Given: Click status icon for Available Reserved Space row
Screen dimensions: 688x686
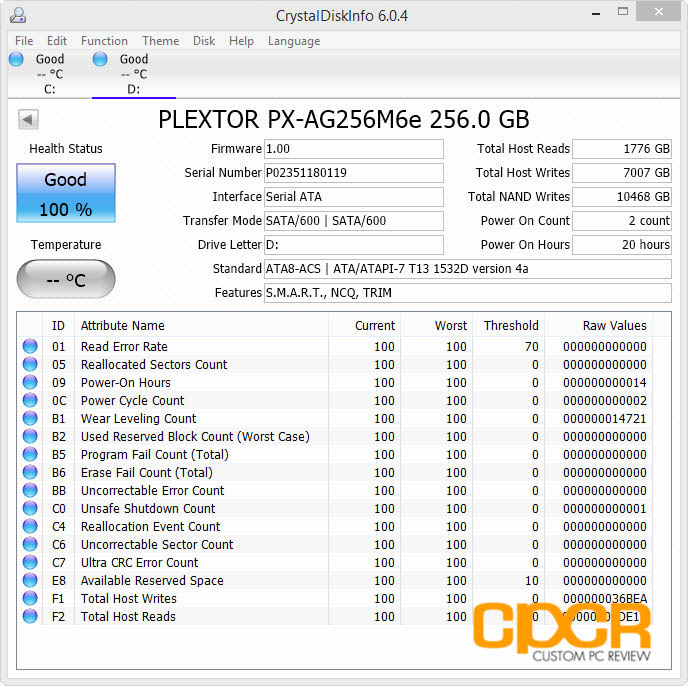Looking at the screenshot, I should click(x=30, y=580).
